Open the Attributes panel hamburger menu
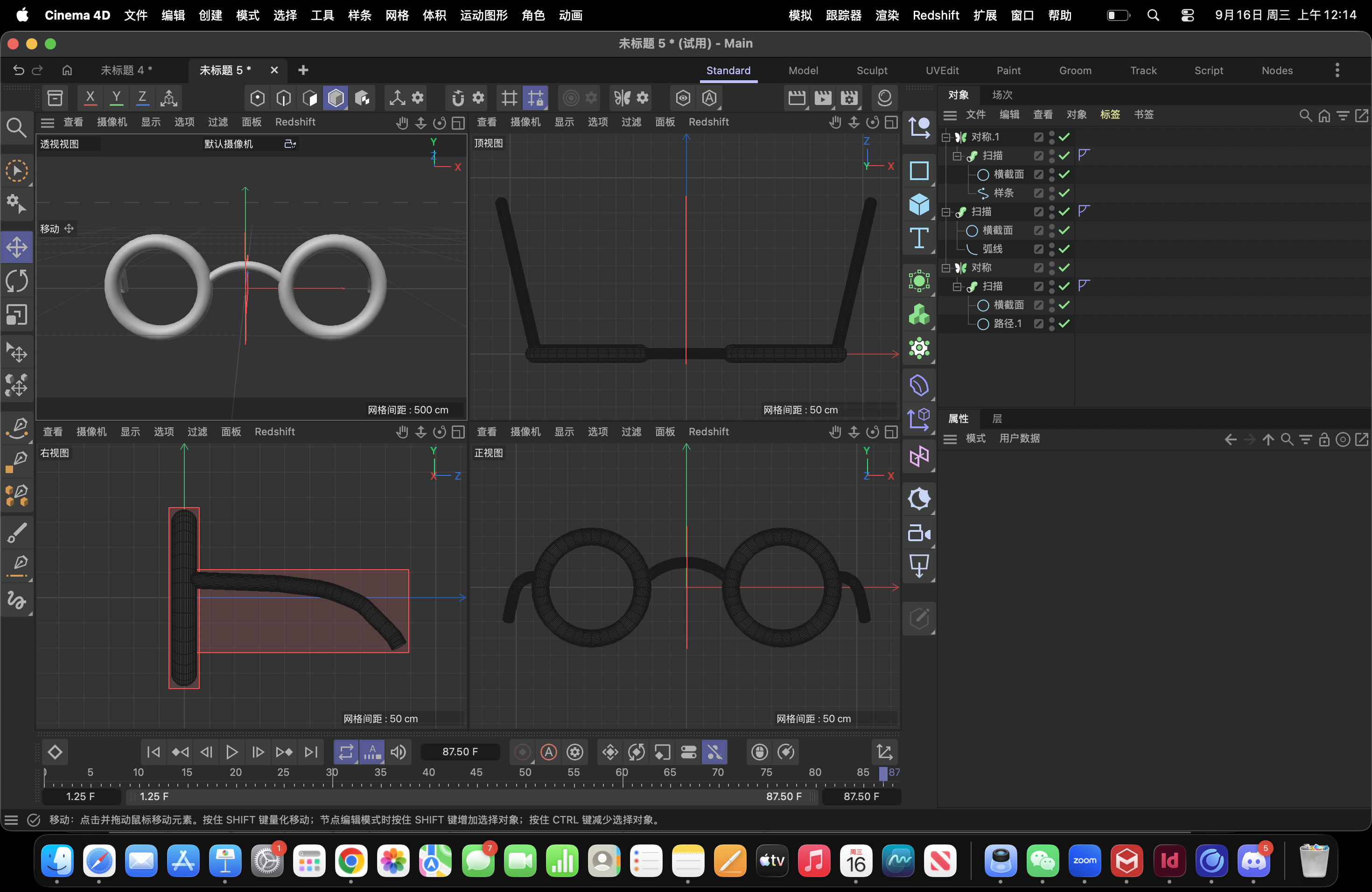This screenshot has width=1372, height=892. tap(950, 439)
